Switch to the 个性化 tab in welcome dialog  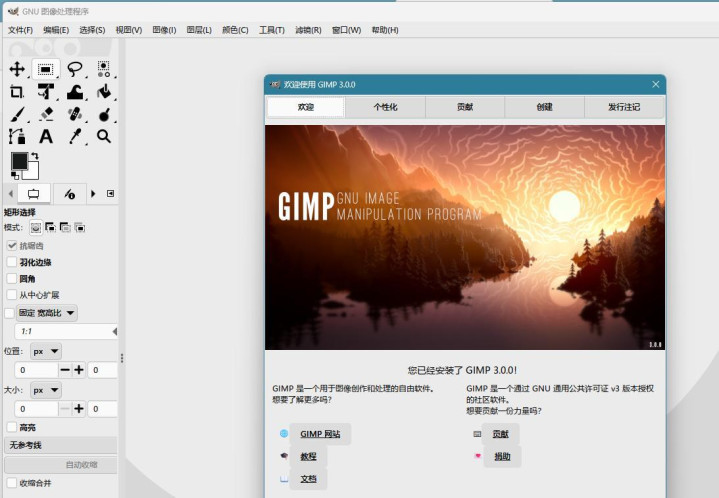(385, 107)
